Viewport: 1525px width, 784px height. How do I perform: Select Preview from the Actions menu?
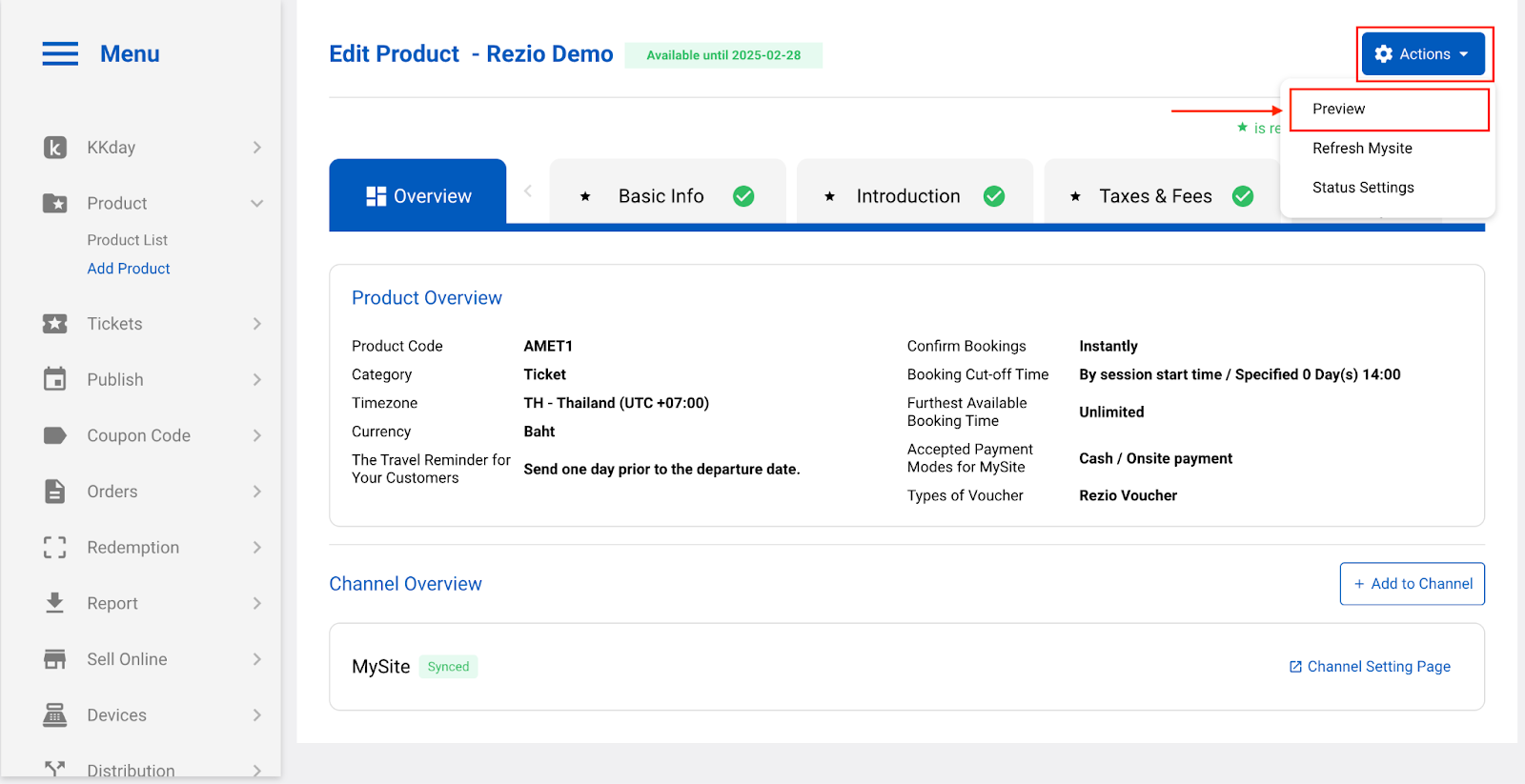tap(1389, 109)
